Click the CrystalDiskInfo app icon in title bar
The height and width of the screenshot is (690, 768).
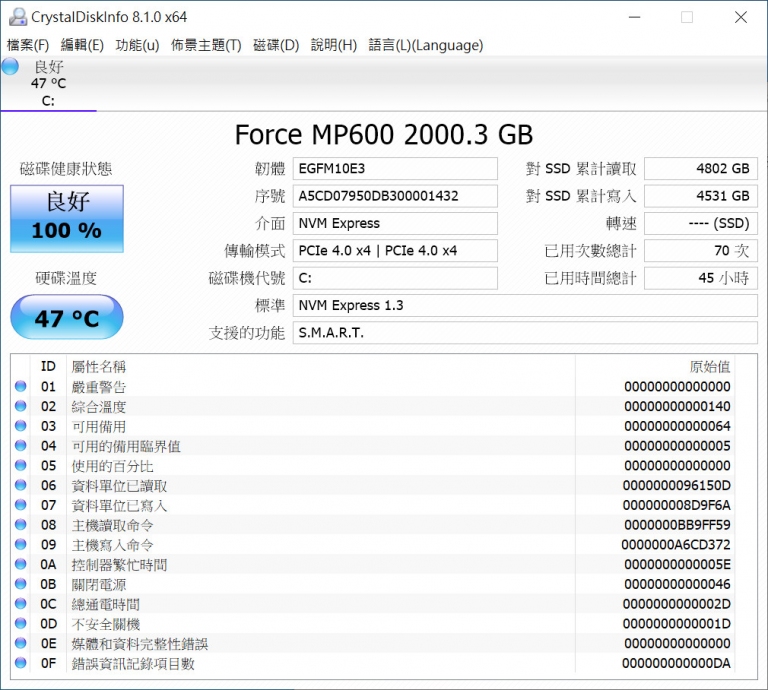pyautogui.click(x=18, y=17)
